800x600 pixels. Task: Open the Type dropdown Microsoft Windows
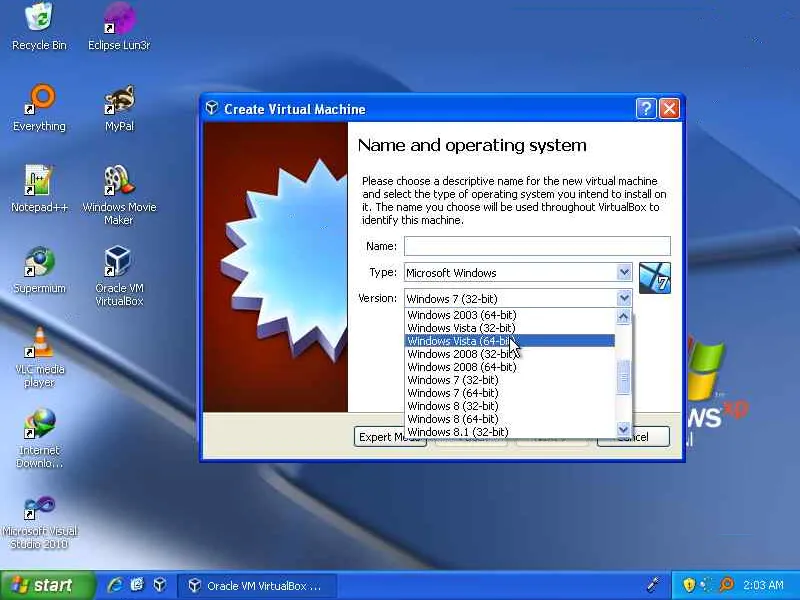[x=518, y=272]
